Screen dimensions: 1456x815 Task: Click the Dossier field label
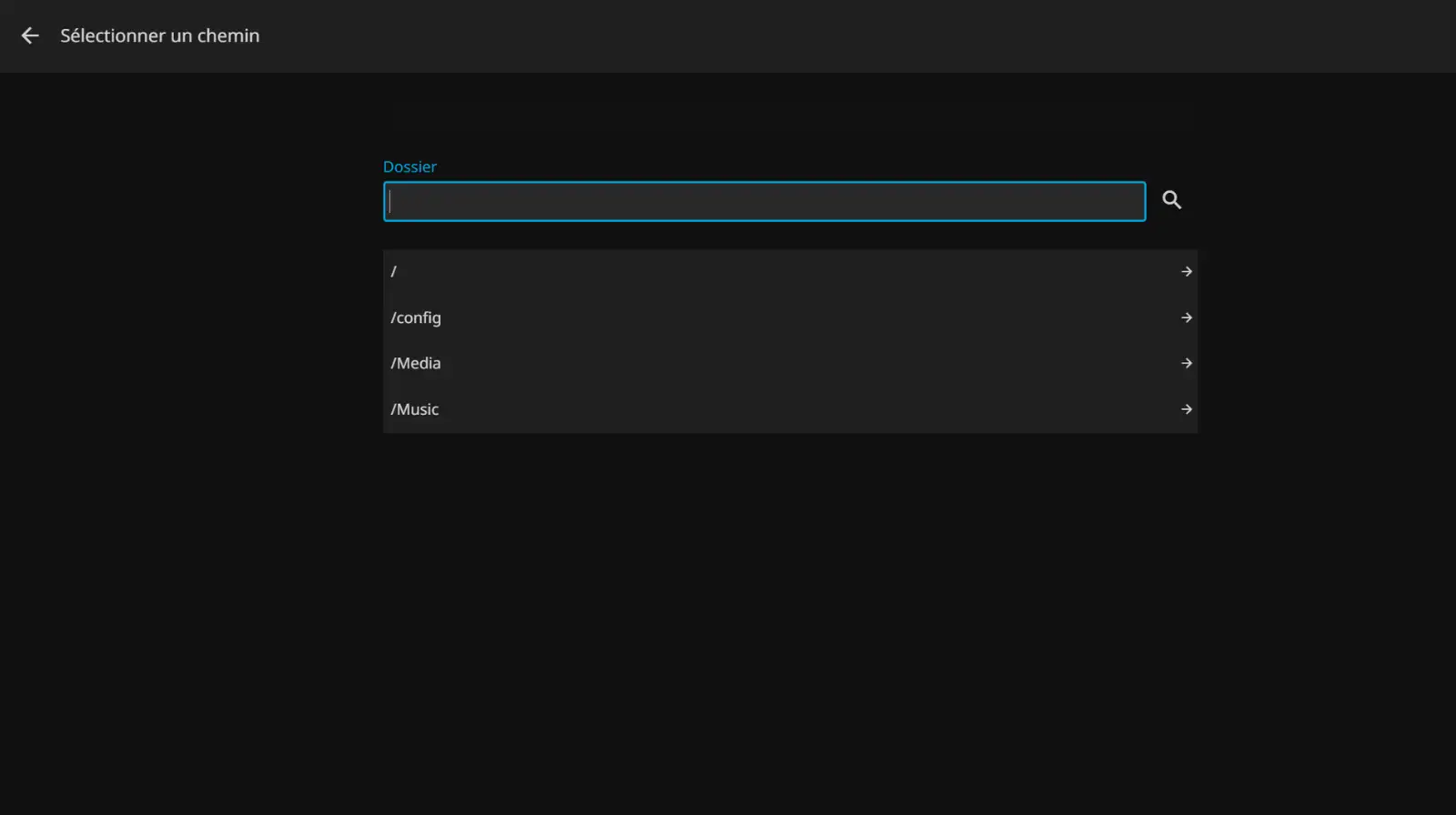click(x=409, y=166)
